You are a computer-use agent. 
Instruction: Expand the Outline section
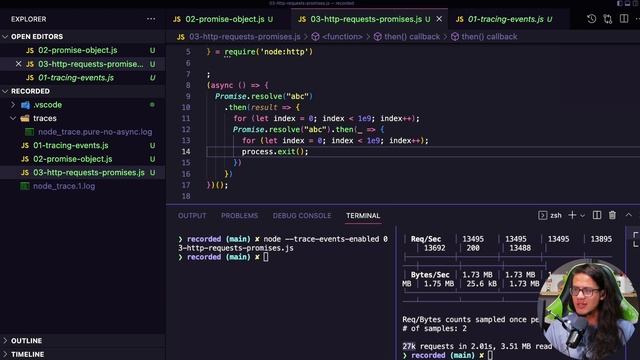tap(5, 340)
